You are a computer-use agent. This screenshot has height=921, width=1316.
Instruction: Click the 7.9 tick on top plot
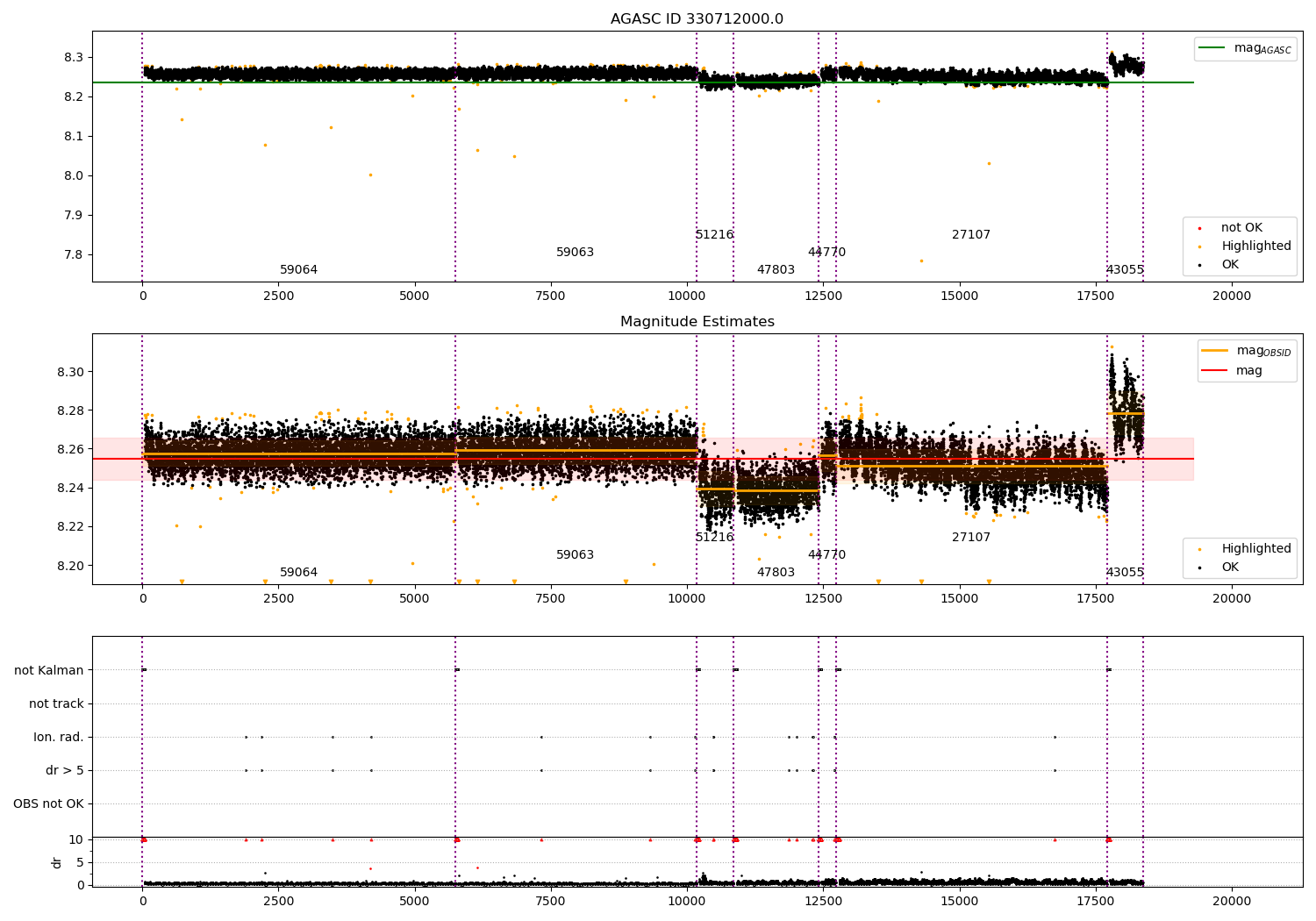click(x=72, y=216)
